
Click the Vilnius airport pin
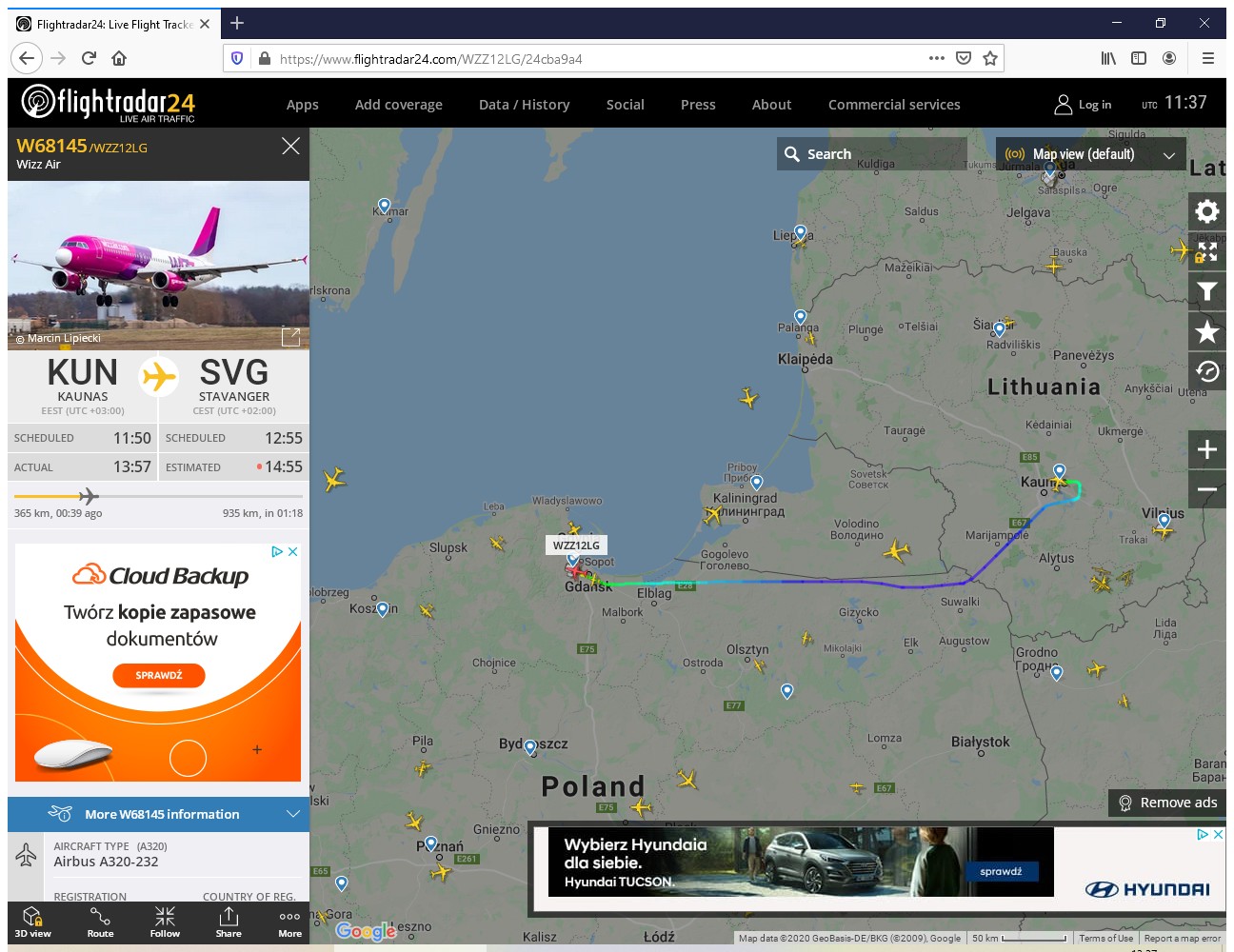click(x=1164, y=521)
